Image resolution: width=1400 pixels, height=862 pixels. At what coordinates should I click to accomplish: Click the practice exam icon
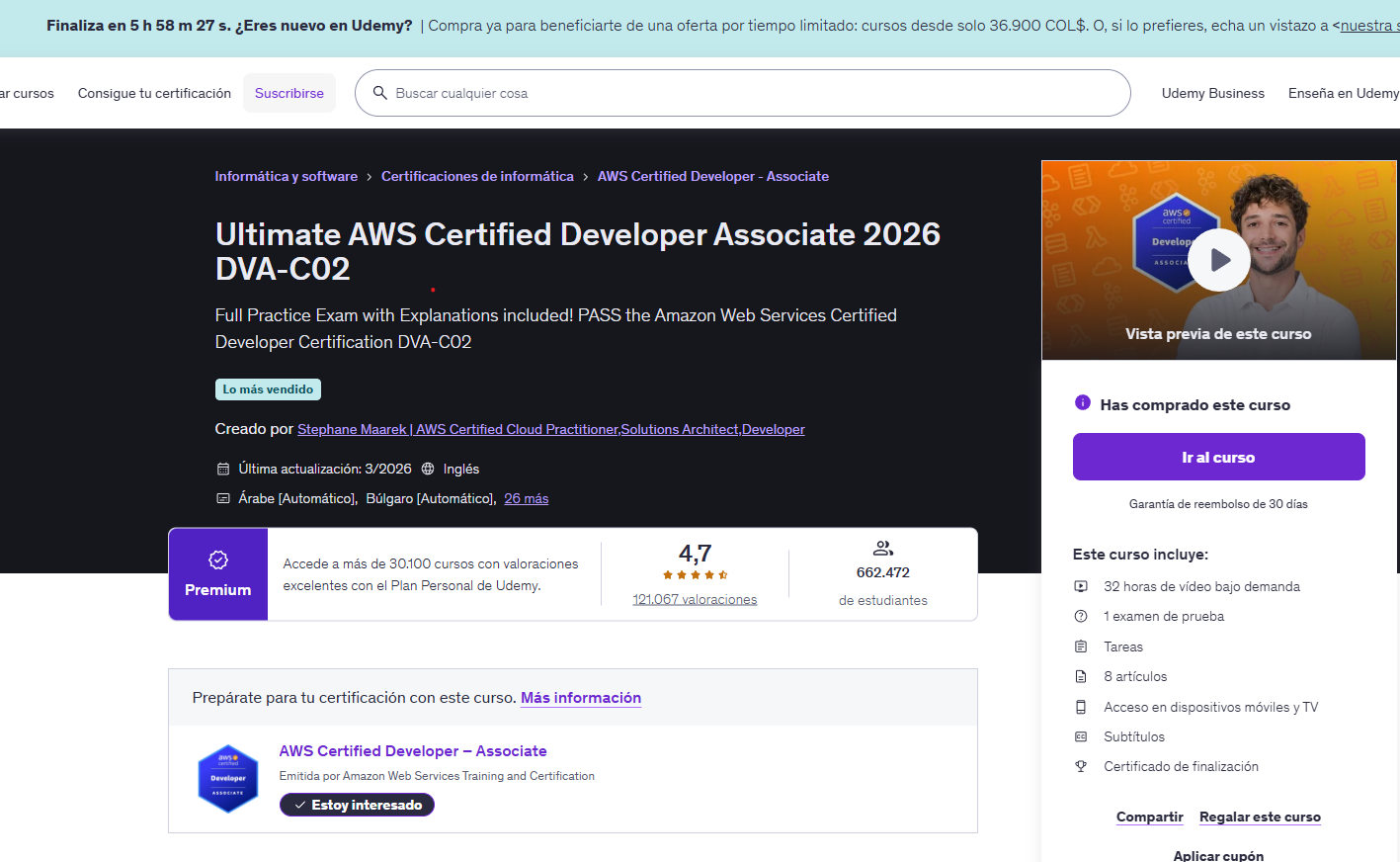1081,616
